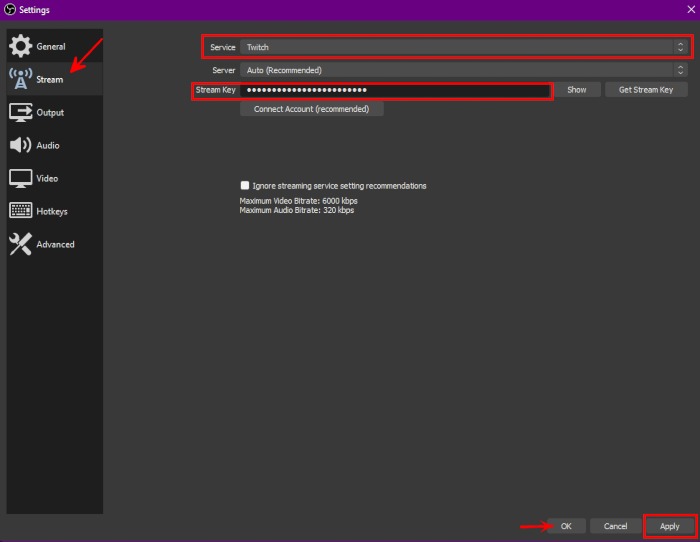This screenshot has height=542, width=700.
Task: Enable Ignore streaming service setting recommendations
Action: click(x=245, y=185)
